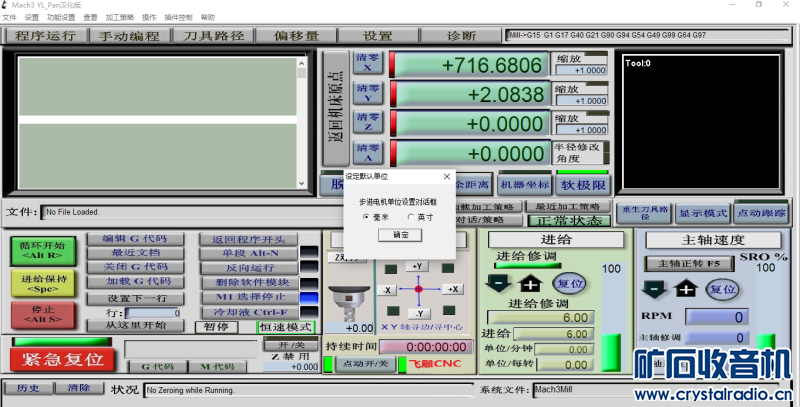Viewport: 800px width, 407px height.
Task: Select the 毫米 (millimeter) radio option
Action: [367, 217]
